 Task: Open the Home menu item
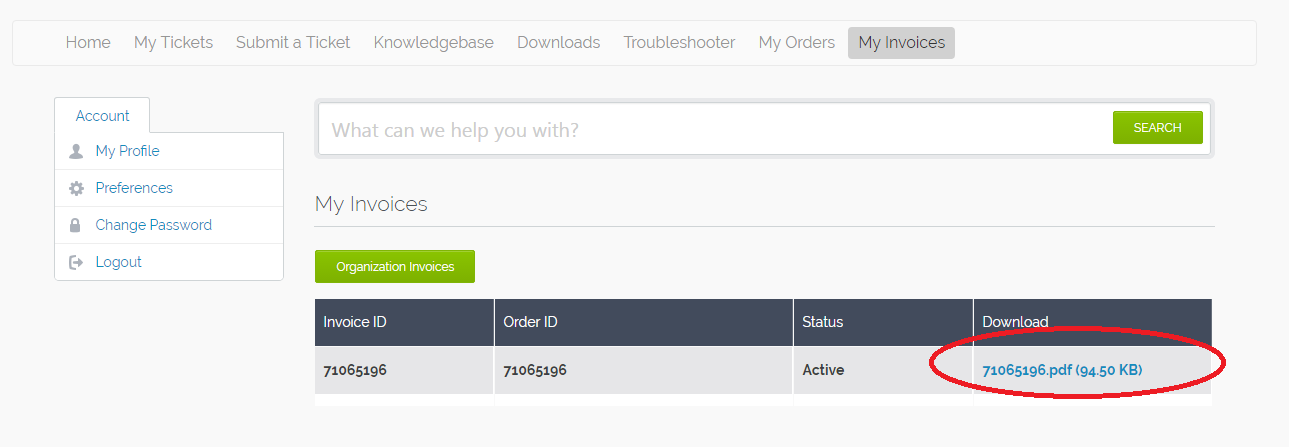coord(88,43)
